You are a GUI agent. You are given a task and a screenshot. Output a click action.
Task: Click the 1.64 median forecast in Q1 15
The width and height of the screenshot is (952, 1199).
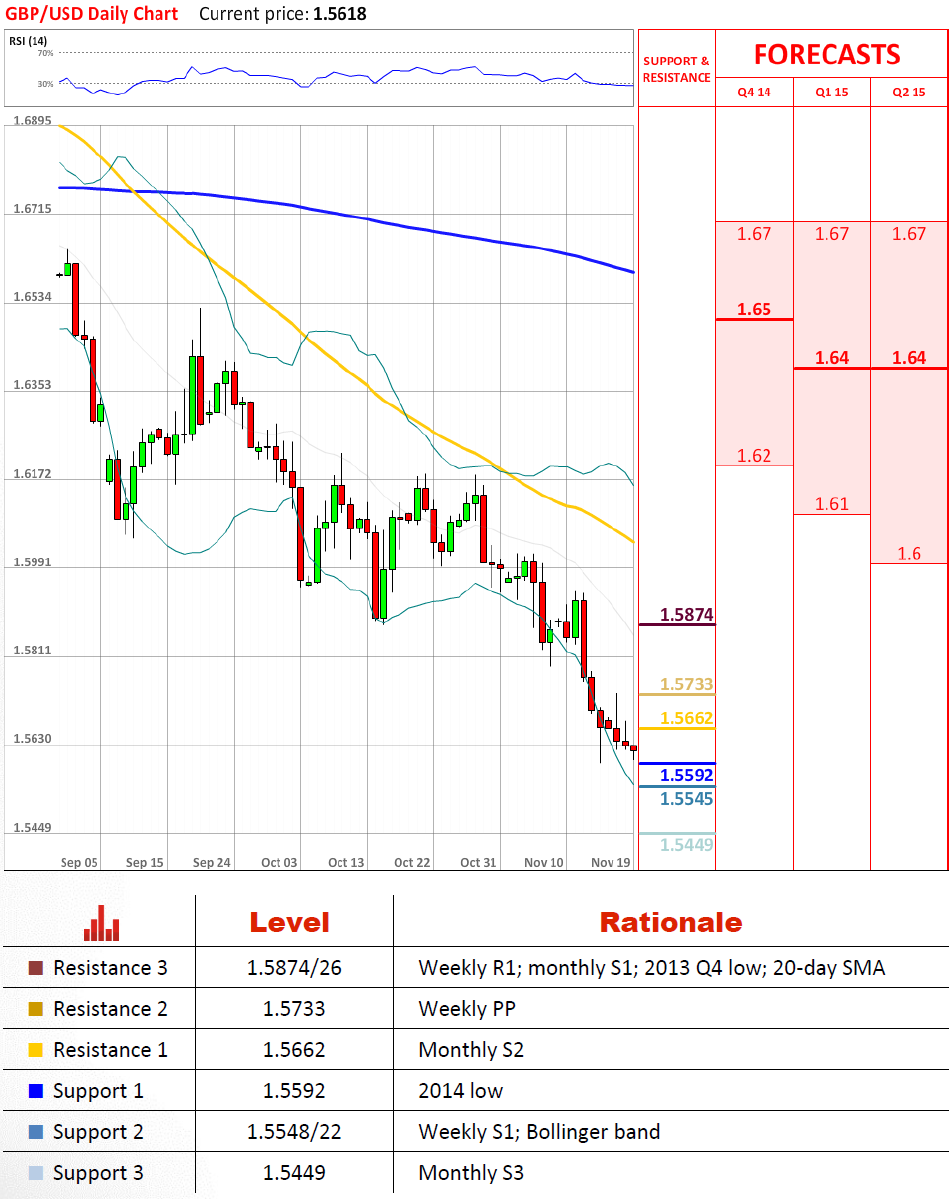pos(832,358)
